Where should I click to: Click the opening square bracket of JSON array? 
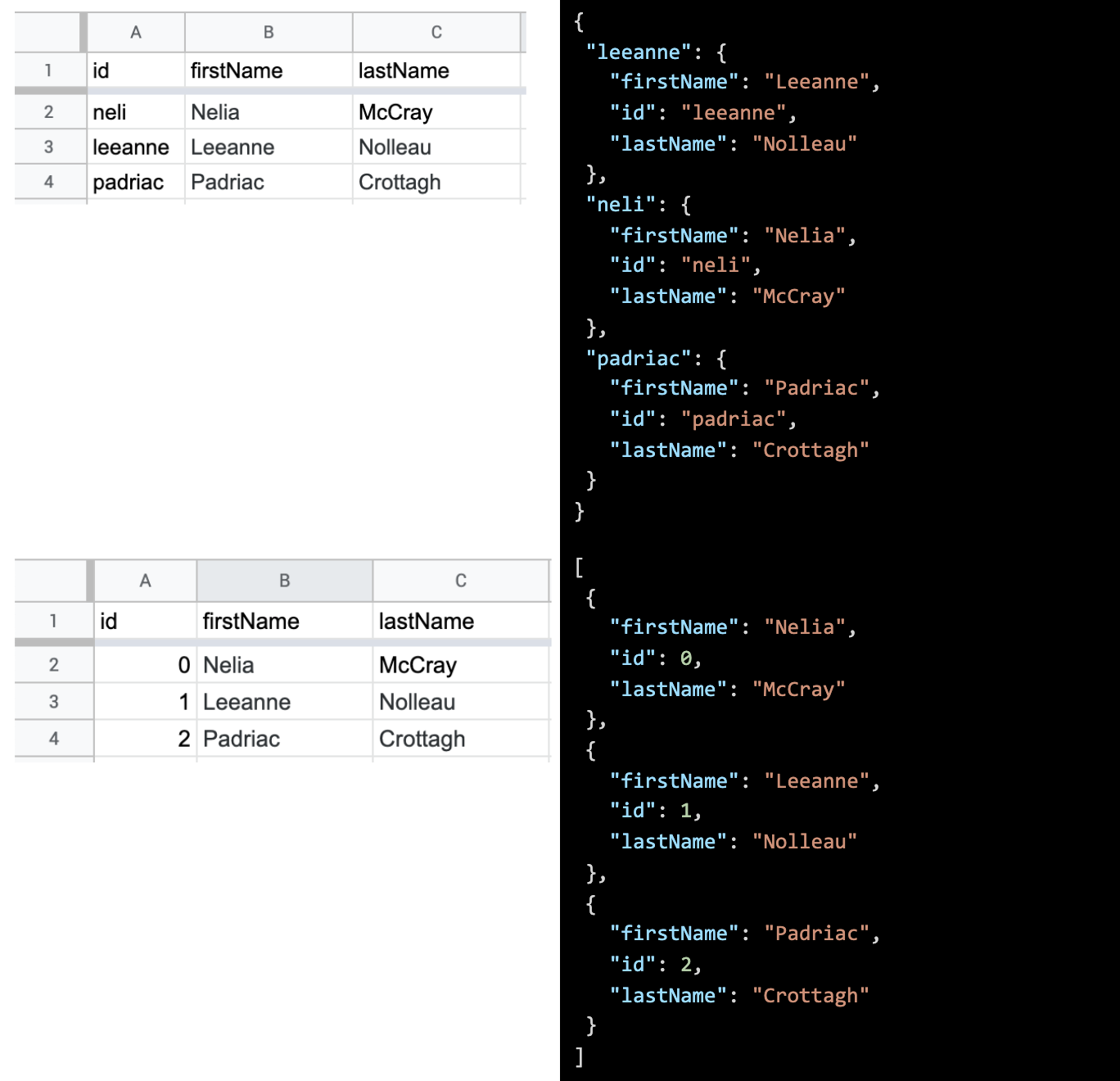580,568
